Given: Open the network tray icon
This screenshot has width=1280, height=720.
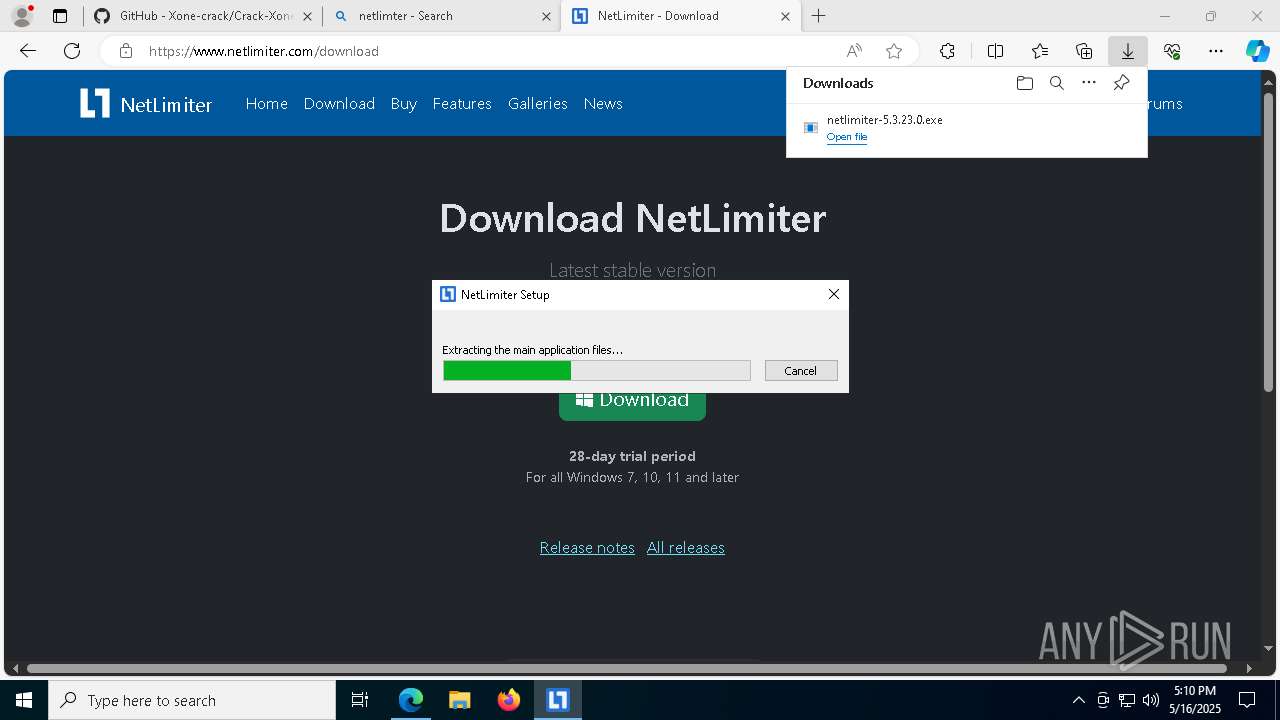Looking at the screenshot, I should pyautogui.click(x=1126, y=700).
